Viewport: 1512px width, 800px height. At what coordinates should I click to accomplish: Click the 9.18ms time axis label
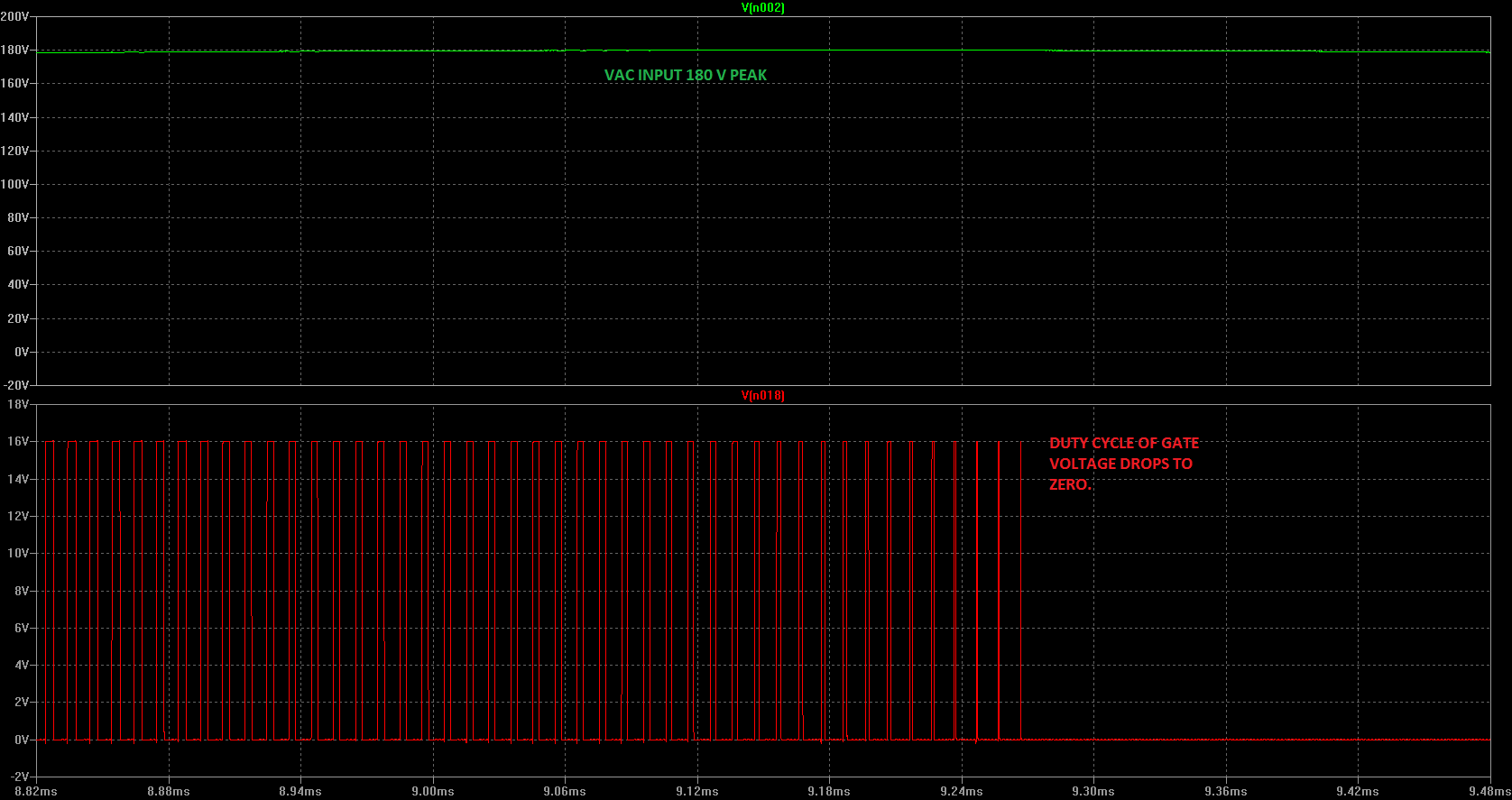click(x=829, y=791)
